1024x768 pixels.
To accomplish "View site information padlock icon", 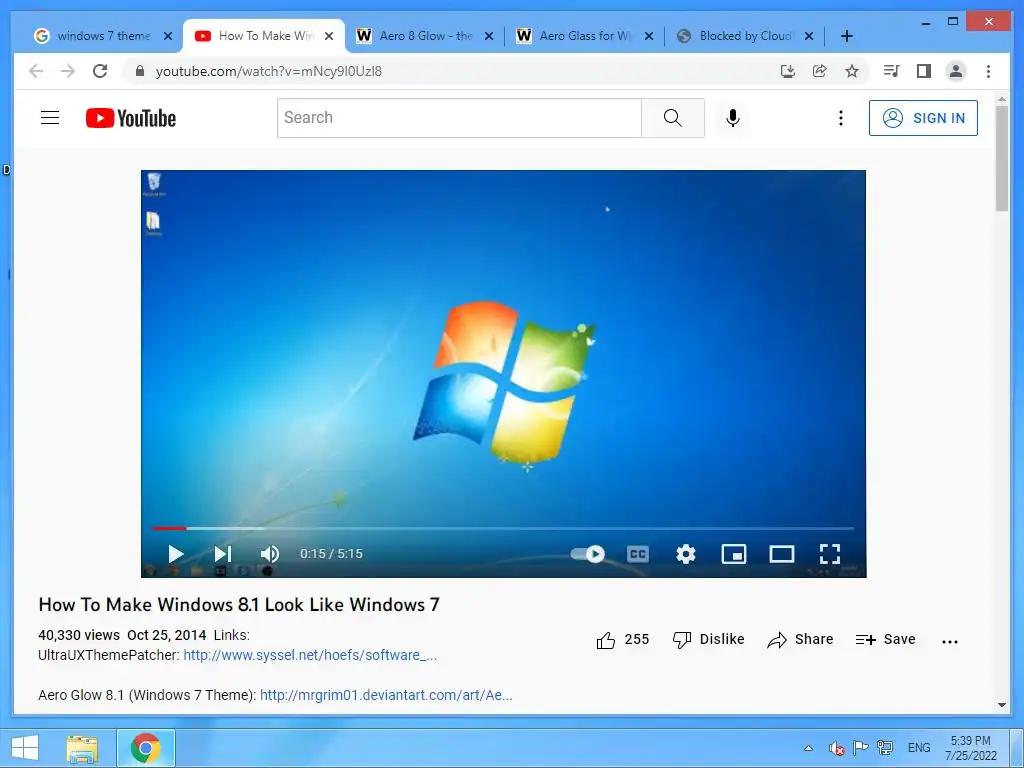I will [x=139, y=71].
